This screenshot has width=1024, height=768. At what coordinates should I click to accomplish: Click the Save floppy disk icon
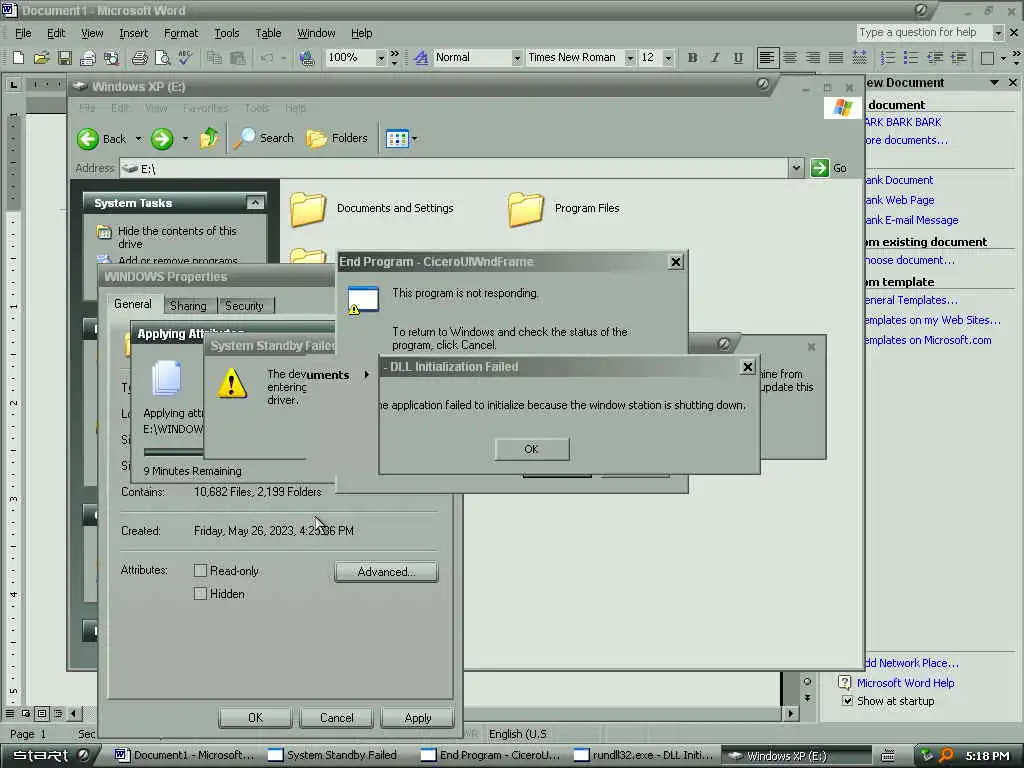pyautogui.click(x=64, y=58)
